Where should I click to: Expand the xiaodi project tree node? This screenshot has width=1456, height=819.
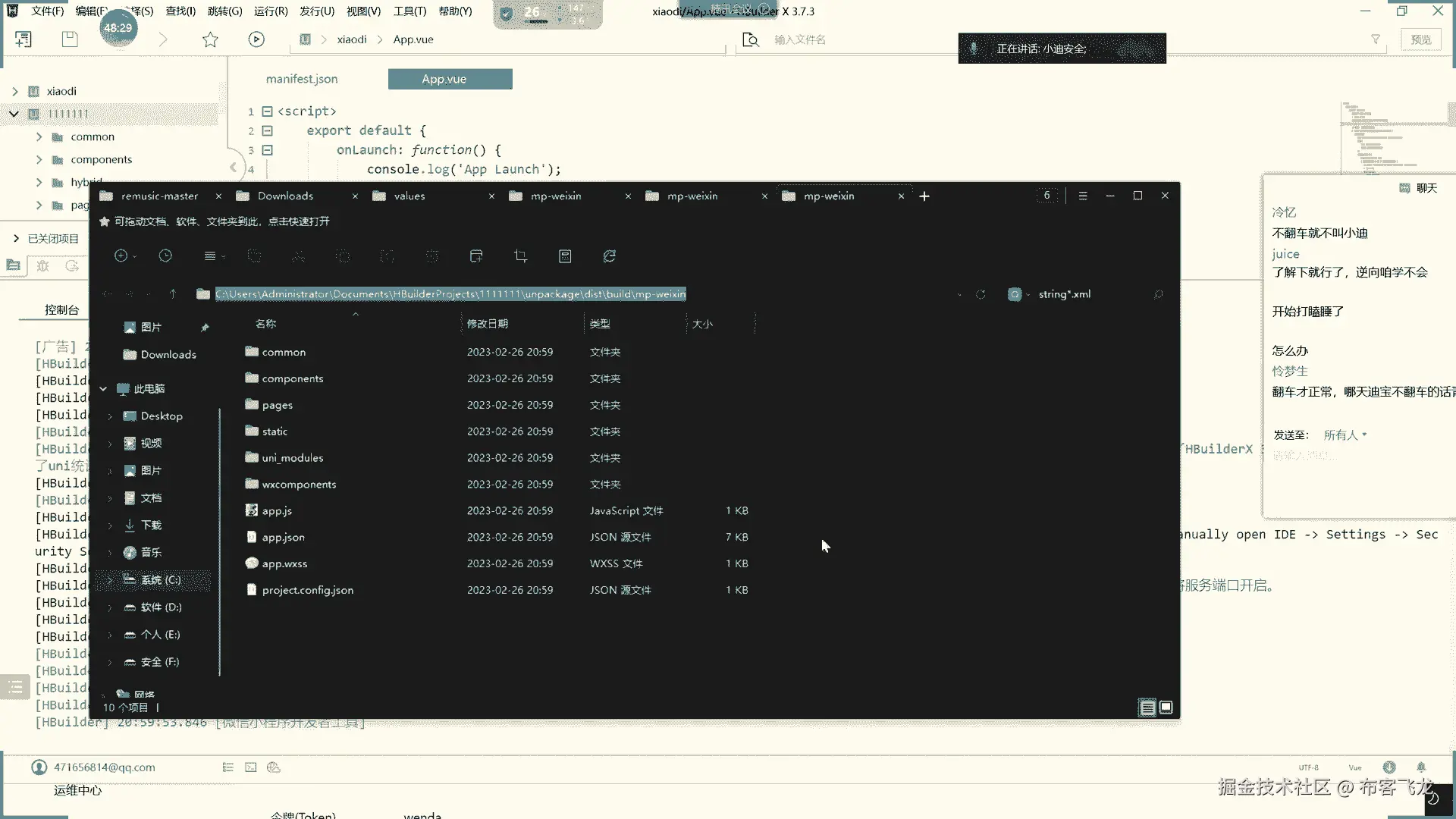pyautogui.click(x=14, y=91)
